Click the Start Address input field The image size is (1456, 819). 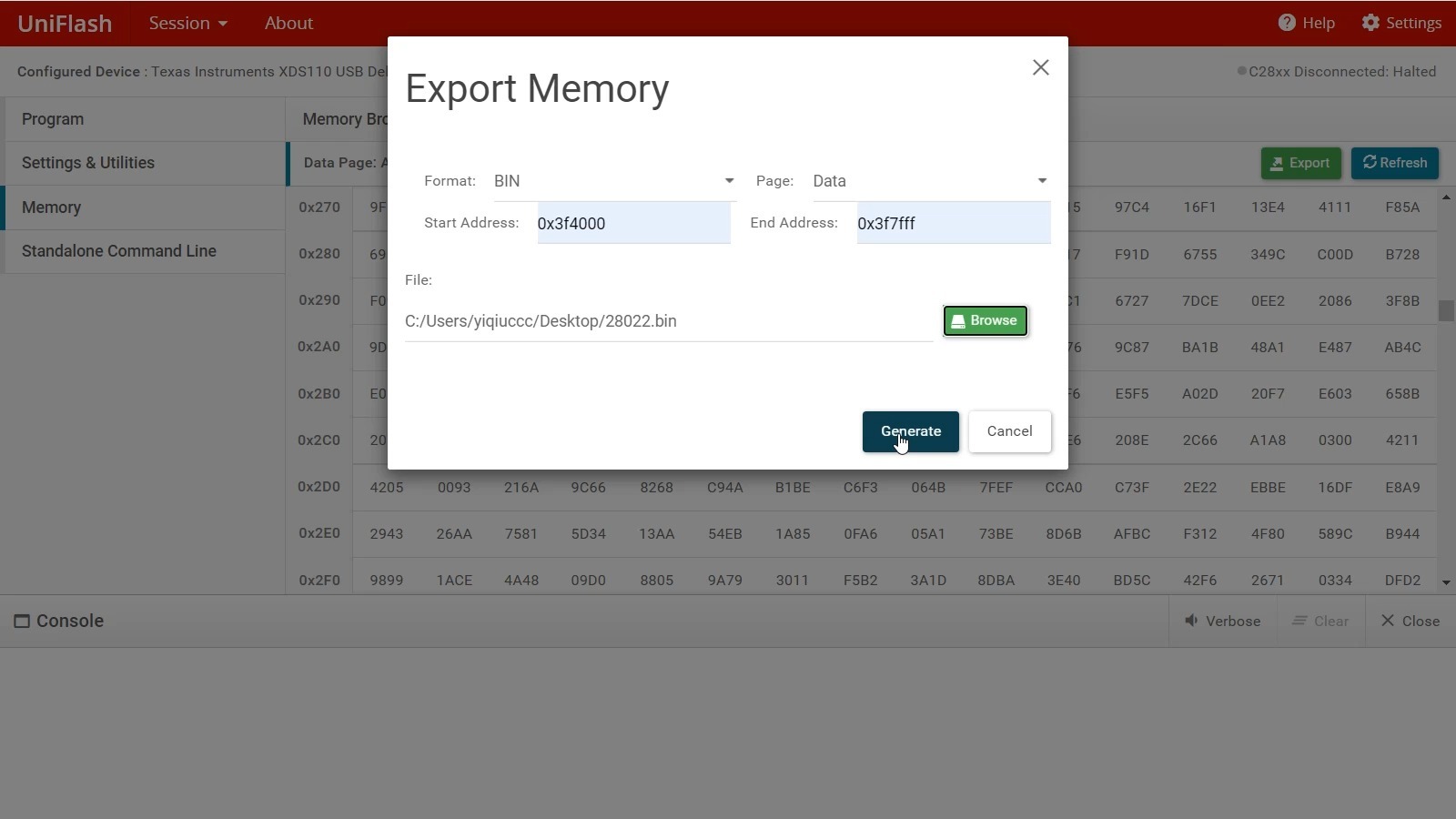pyautogui.click(x=633, y=223)
